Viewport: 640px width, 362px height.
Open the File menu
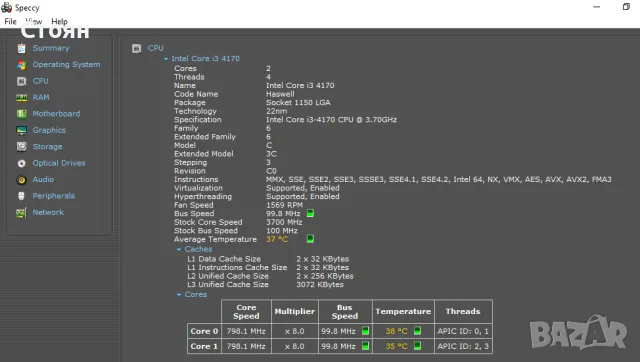pyautogui.click(x=10, y=22)
